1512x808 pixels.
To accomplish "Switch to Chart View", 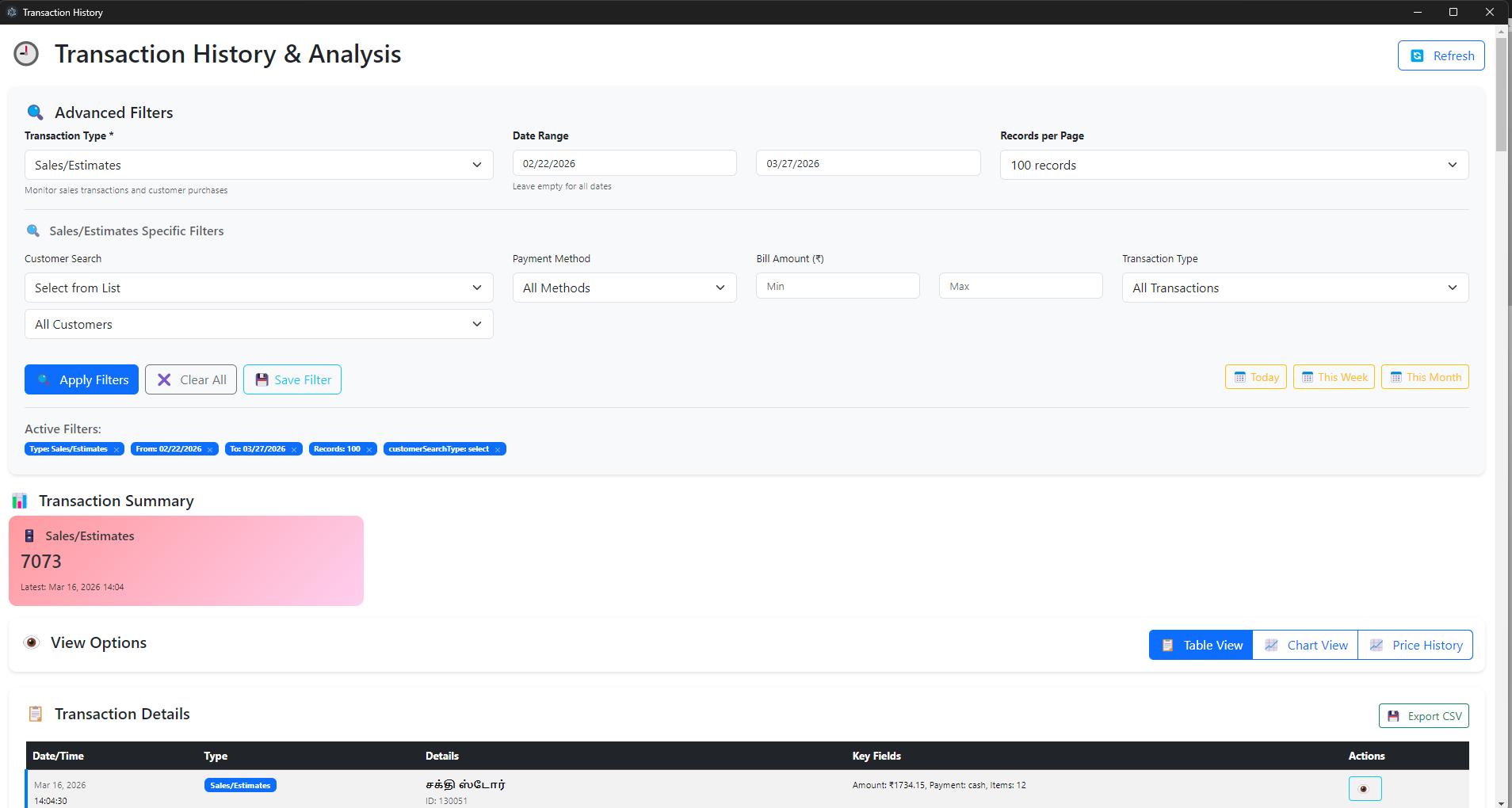I will tap(1305, 645).
